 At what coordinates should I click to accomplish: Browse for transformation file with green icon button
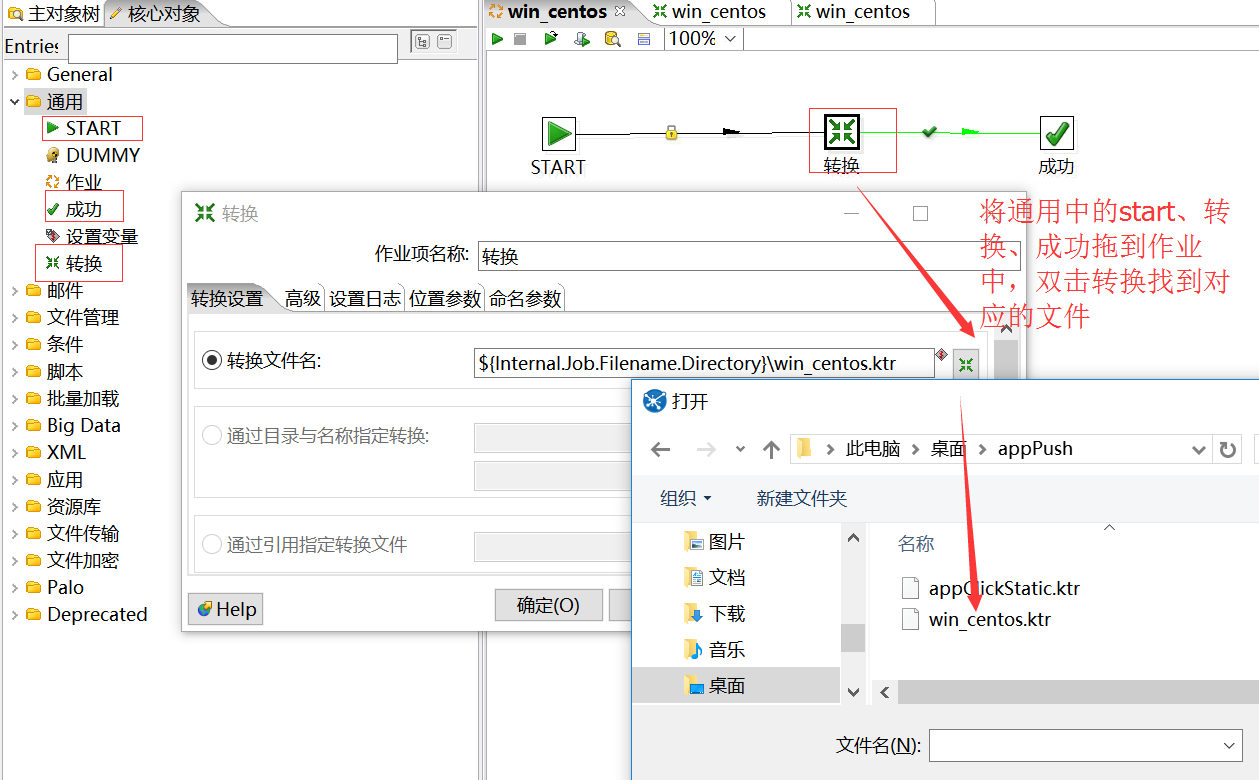pyautogui.click(x=965, y=365)
